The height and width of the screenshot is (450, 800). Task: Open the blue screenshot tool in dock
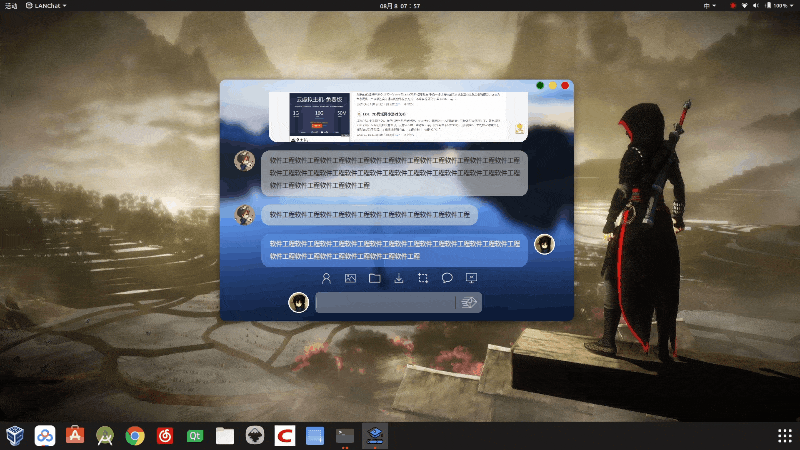click(315, 436)
